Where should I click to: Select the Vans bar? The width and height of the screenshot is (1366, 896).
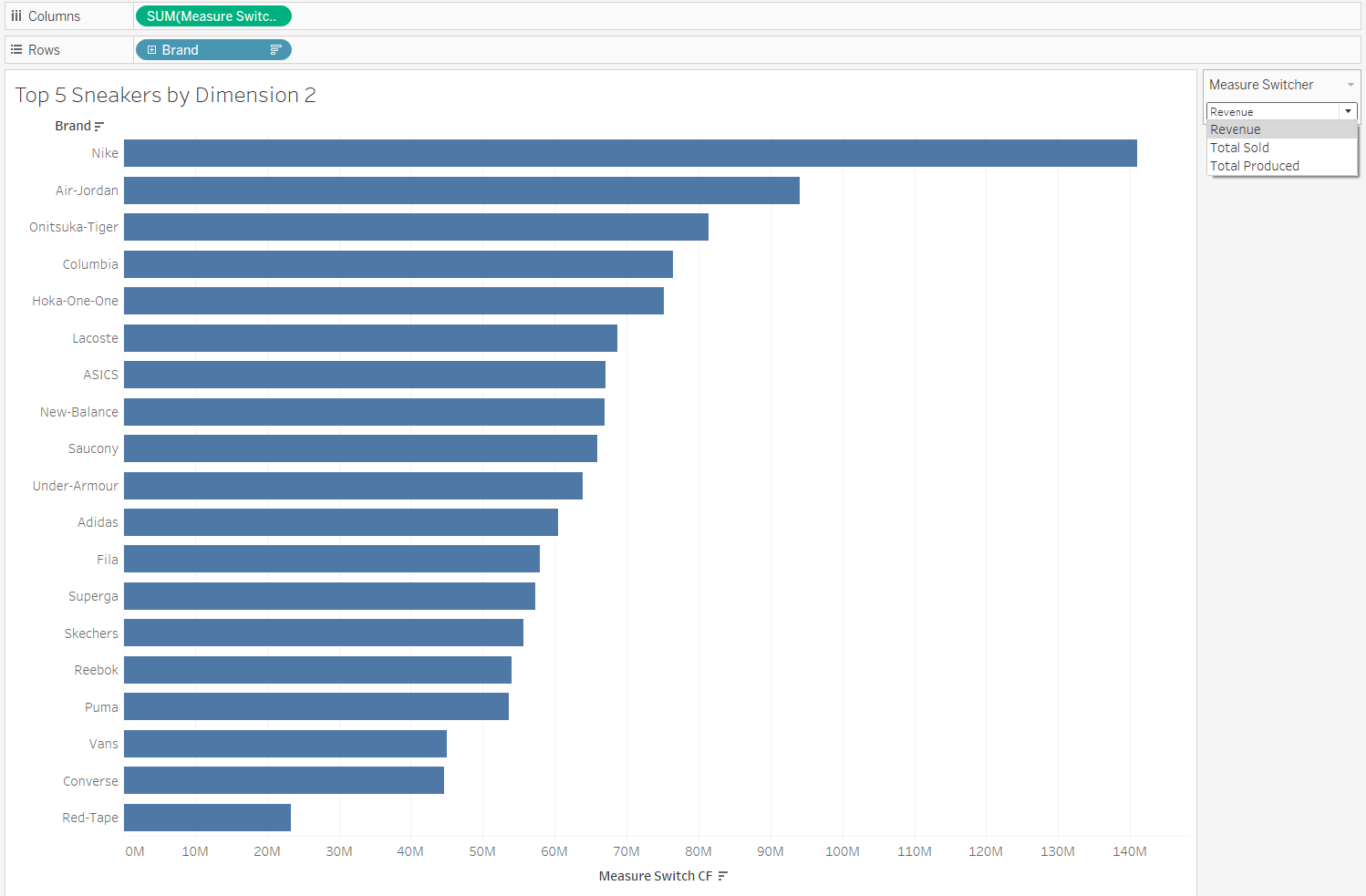[285, 744]
